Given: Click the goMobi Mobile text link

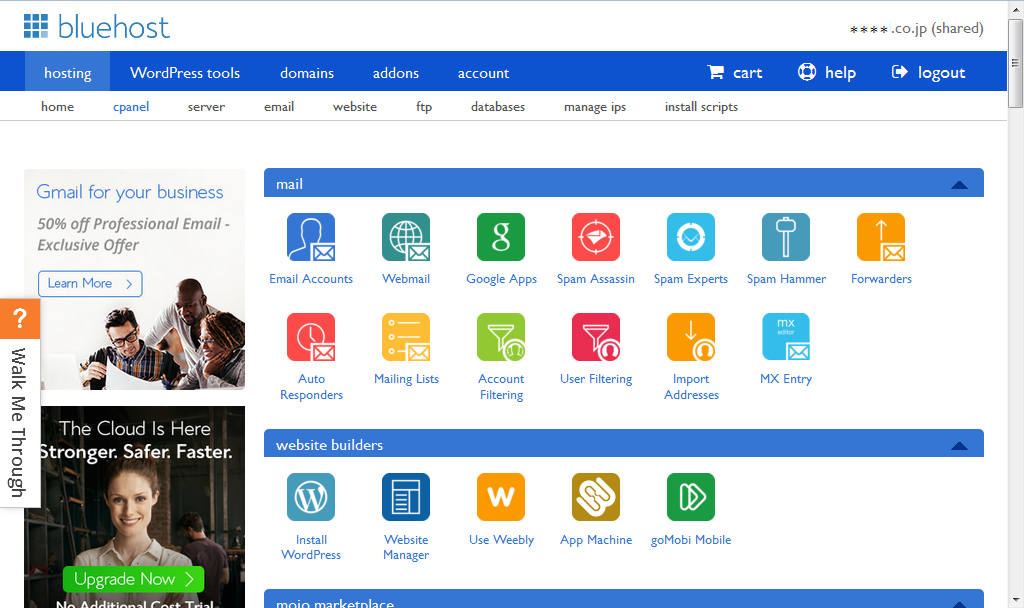Looking at the screenshot, I should tap(691, 540).
